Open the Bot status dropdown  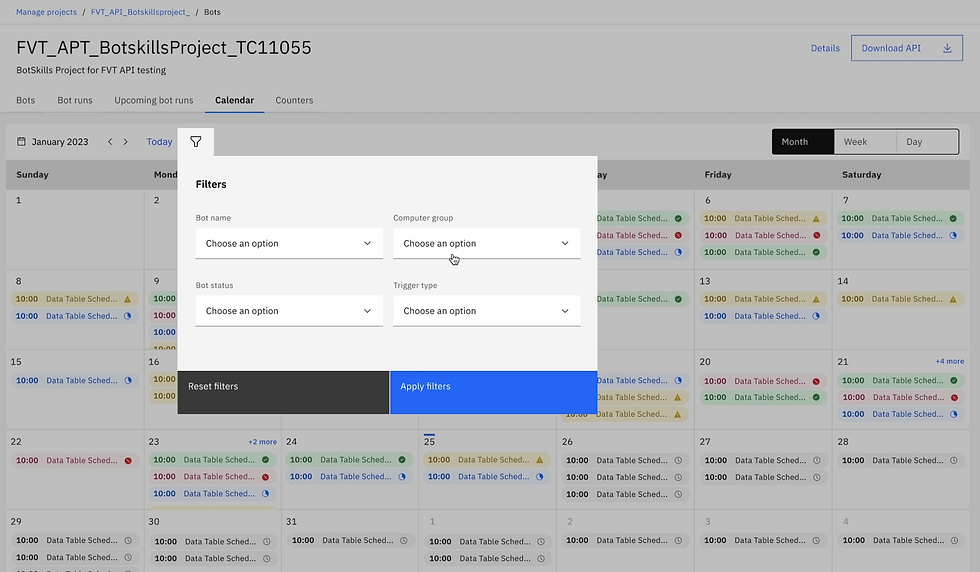point(289,311)
